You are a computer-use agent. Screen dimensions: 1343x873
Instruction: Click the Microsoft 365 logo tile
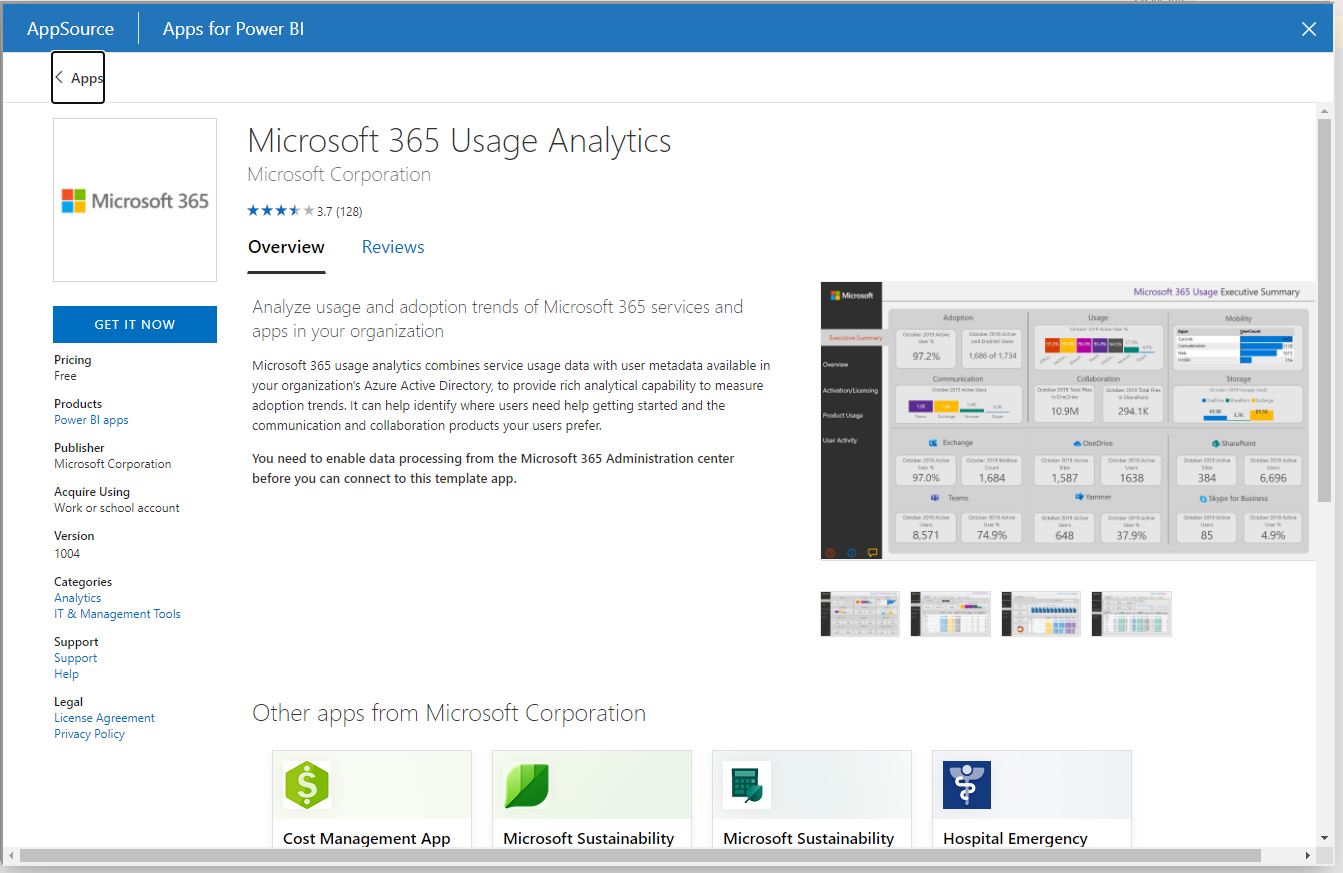click(135, 200)
